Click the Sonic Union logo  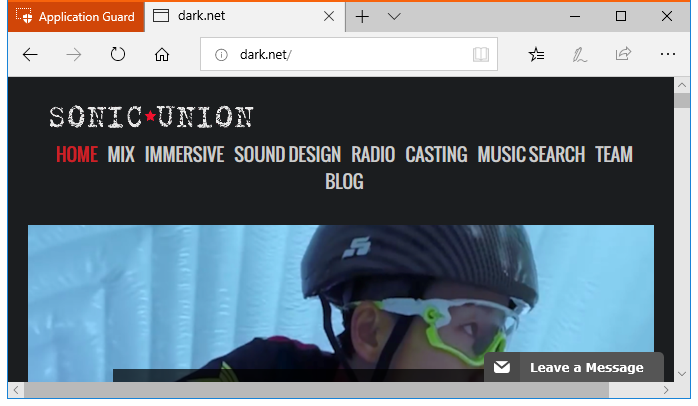151,117
